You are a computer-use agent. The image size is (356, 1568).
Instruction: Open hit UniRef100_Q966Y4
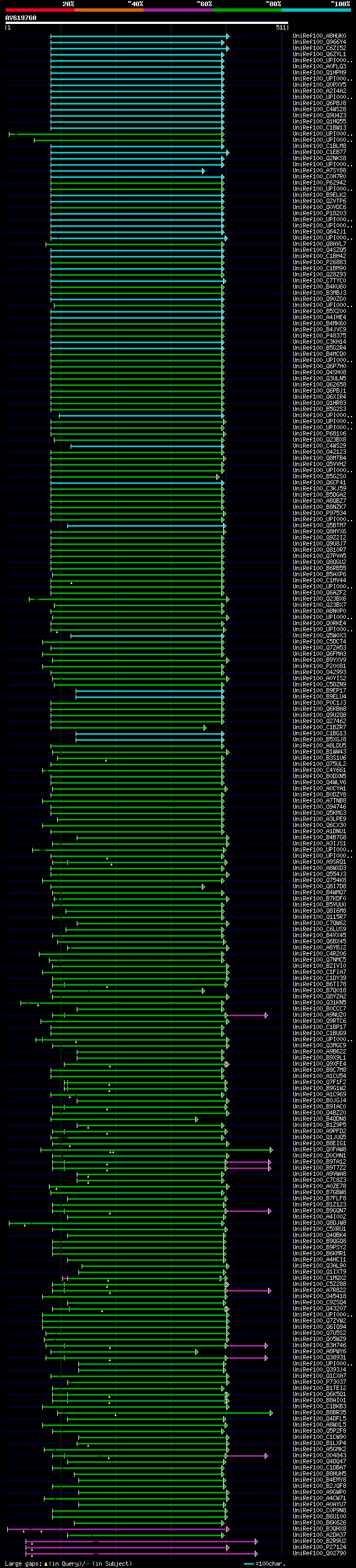click(x=319, y=42)
